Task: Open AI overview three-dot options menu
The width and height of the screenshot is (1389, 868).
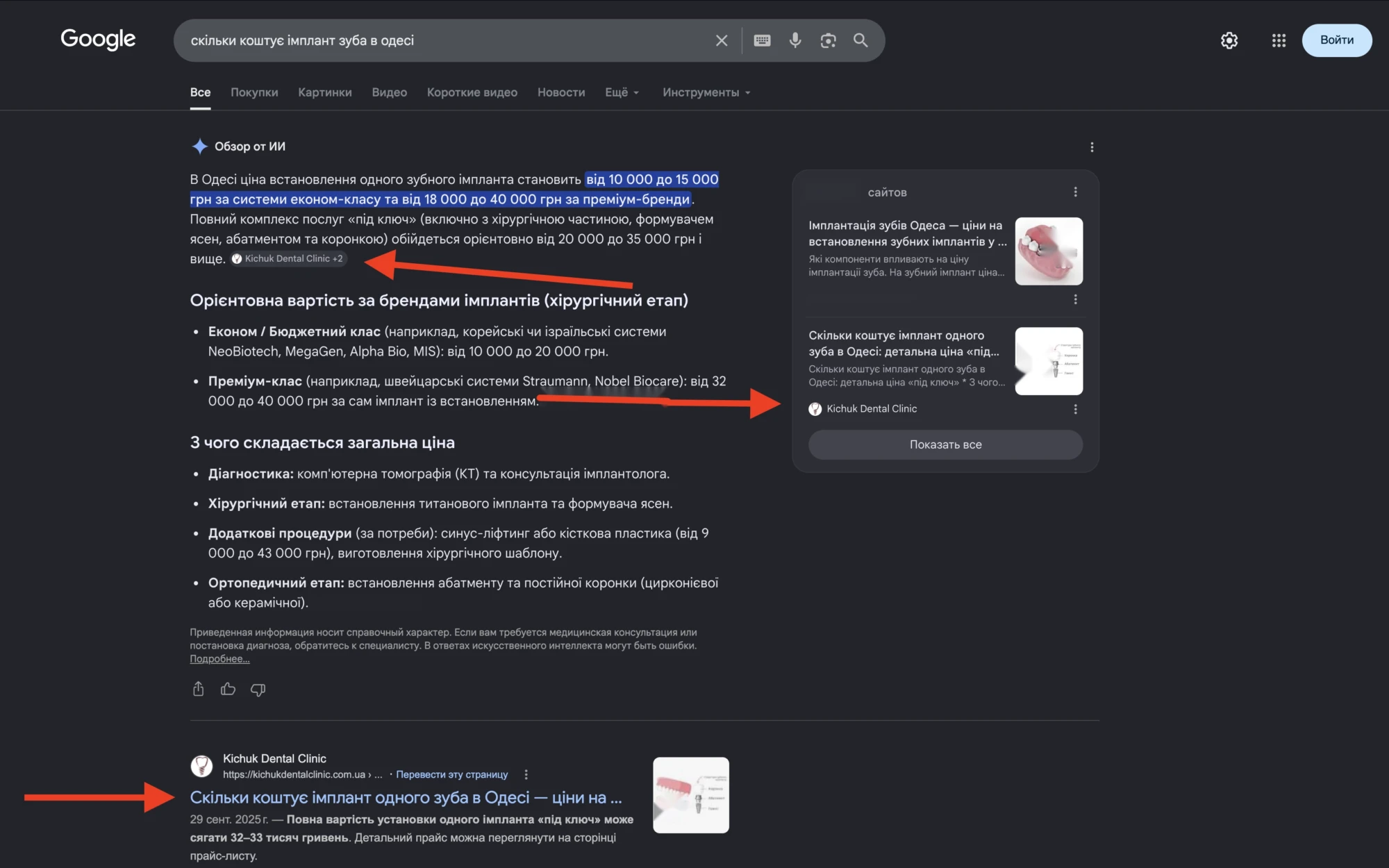Action: tap(1092, 147)
